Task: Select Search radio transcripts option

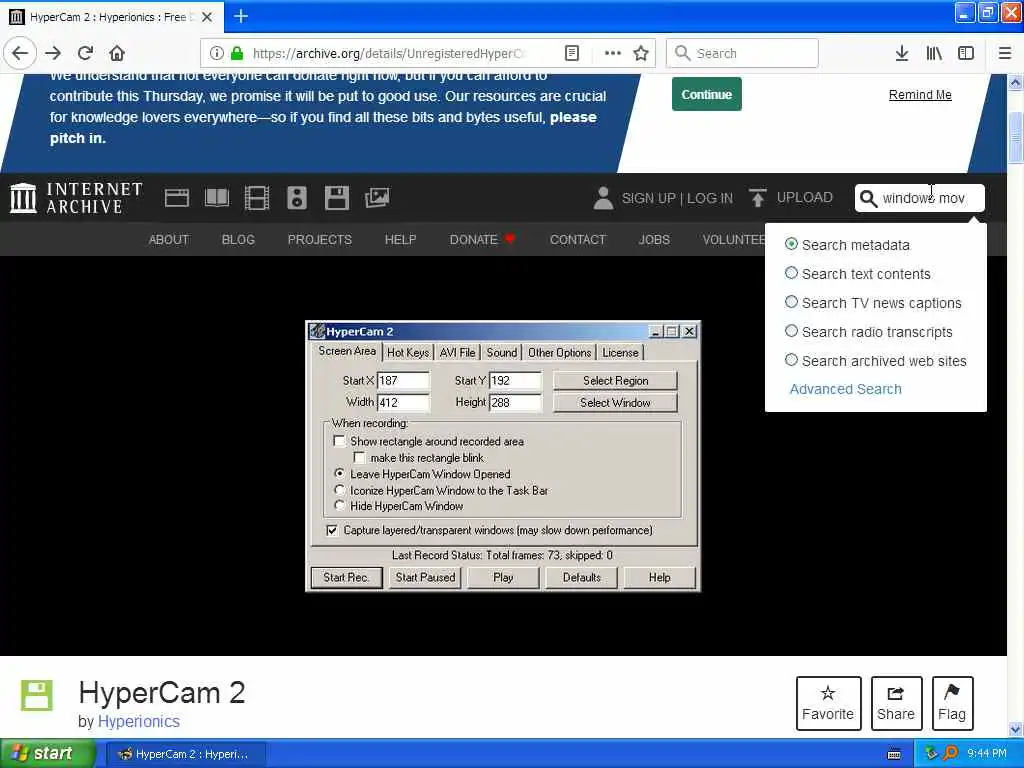Action: tap(792, 330)
